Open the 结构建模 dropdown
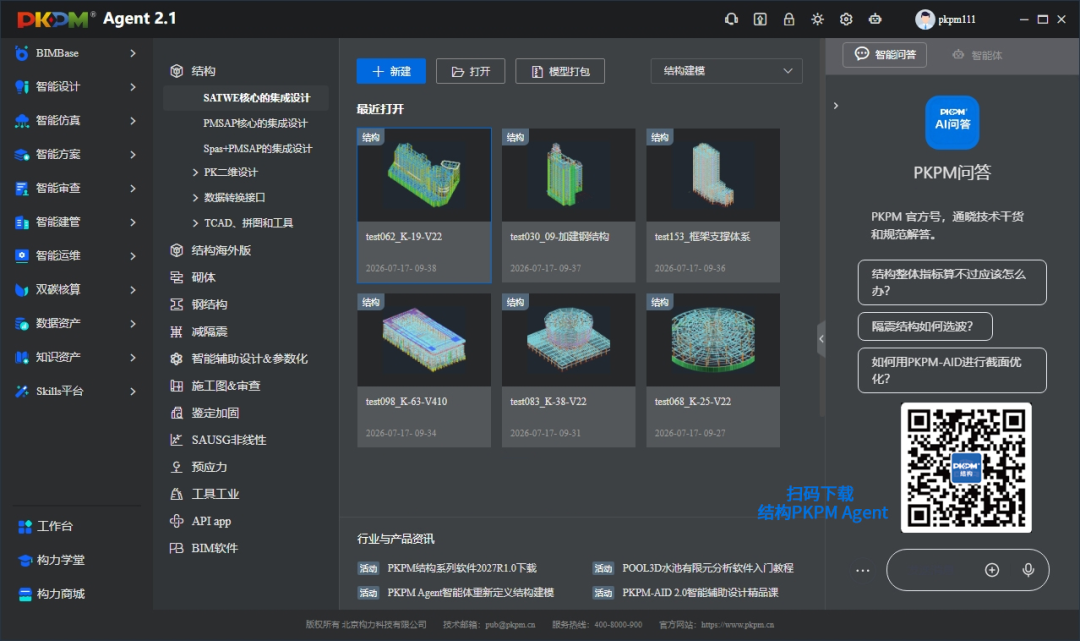1080x641 pixels. (x=726, y=71)
